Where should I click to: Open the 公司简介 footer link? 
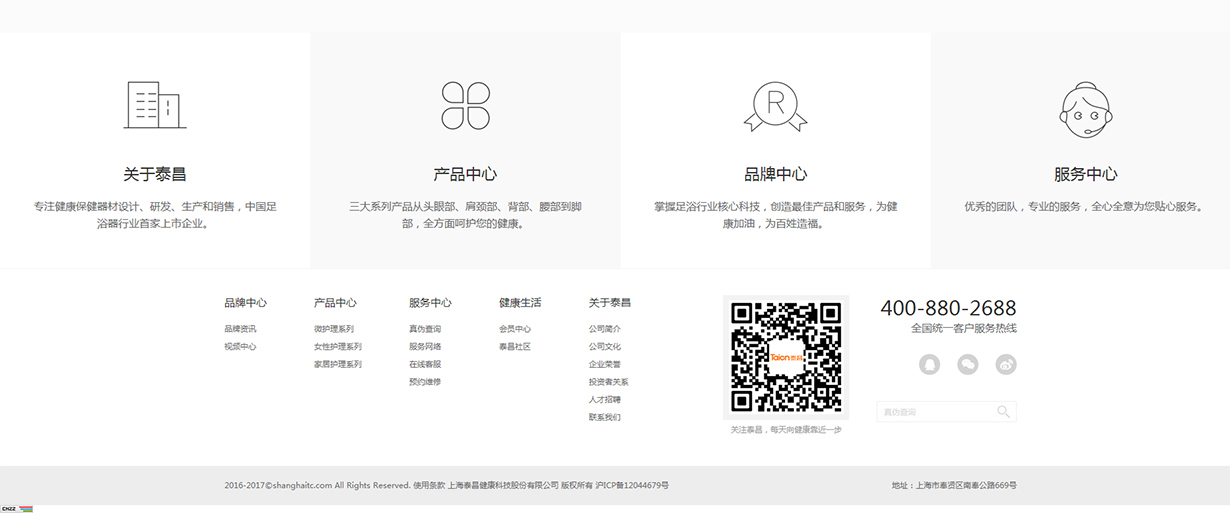[x=605, y=329]
